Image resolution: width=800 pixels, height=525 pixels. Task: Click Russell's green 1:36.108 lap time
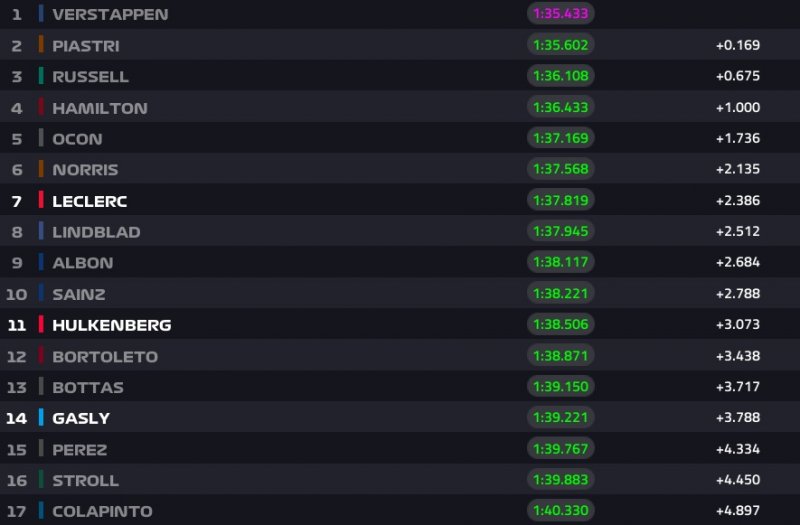tap(560, 76)
